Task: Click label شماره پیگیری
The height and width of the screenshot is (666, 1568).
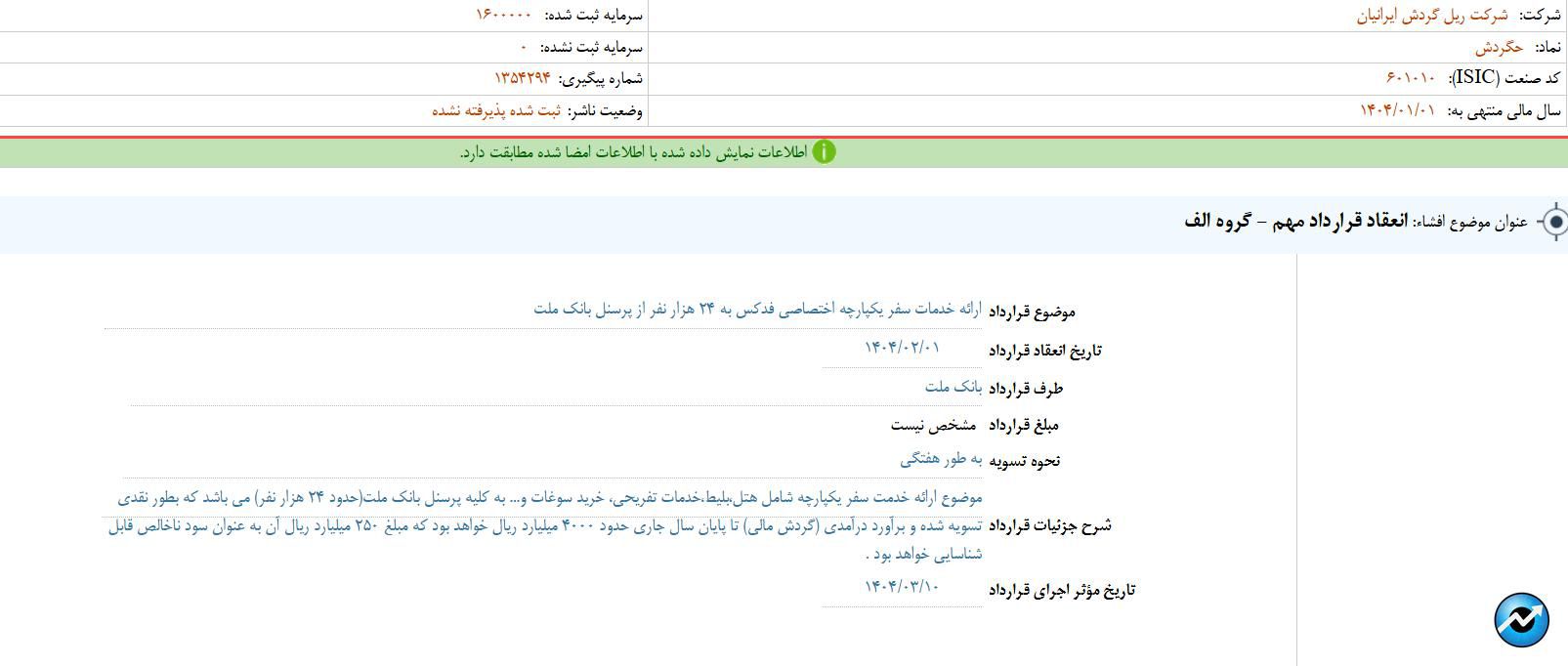Action: tap(600, 78)
